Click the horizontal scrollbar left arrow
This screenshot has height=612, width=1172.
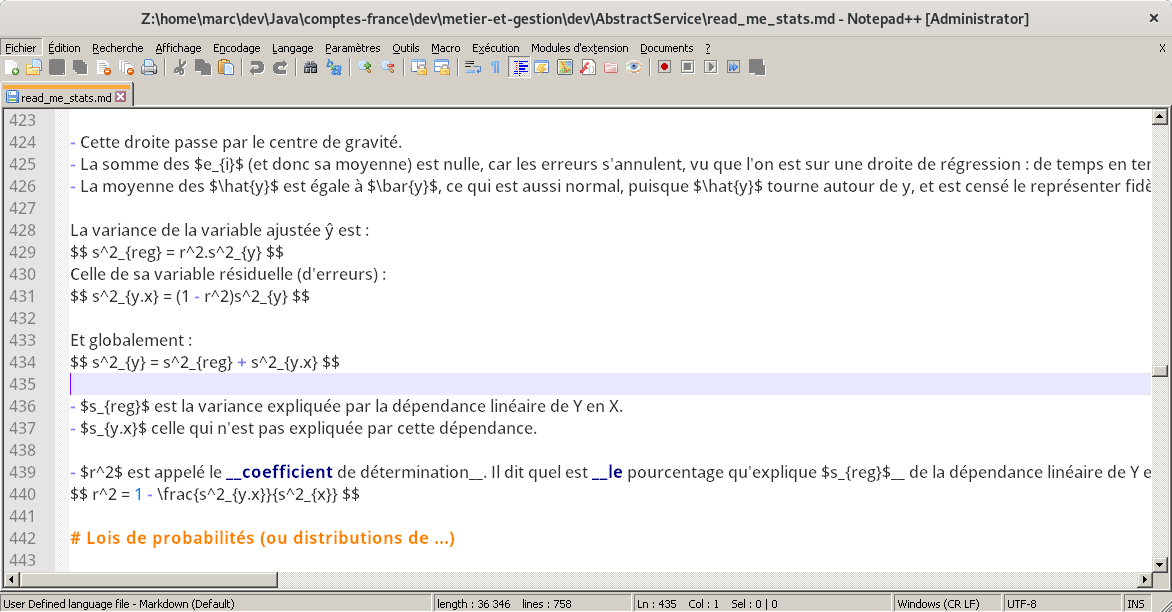(x=11, y=580)
